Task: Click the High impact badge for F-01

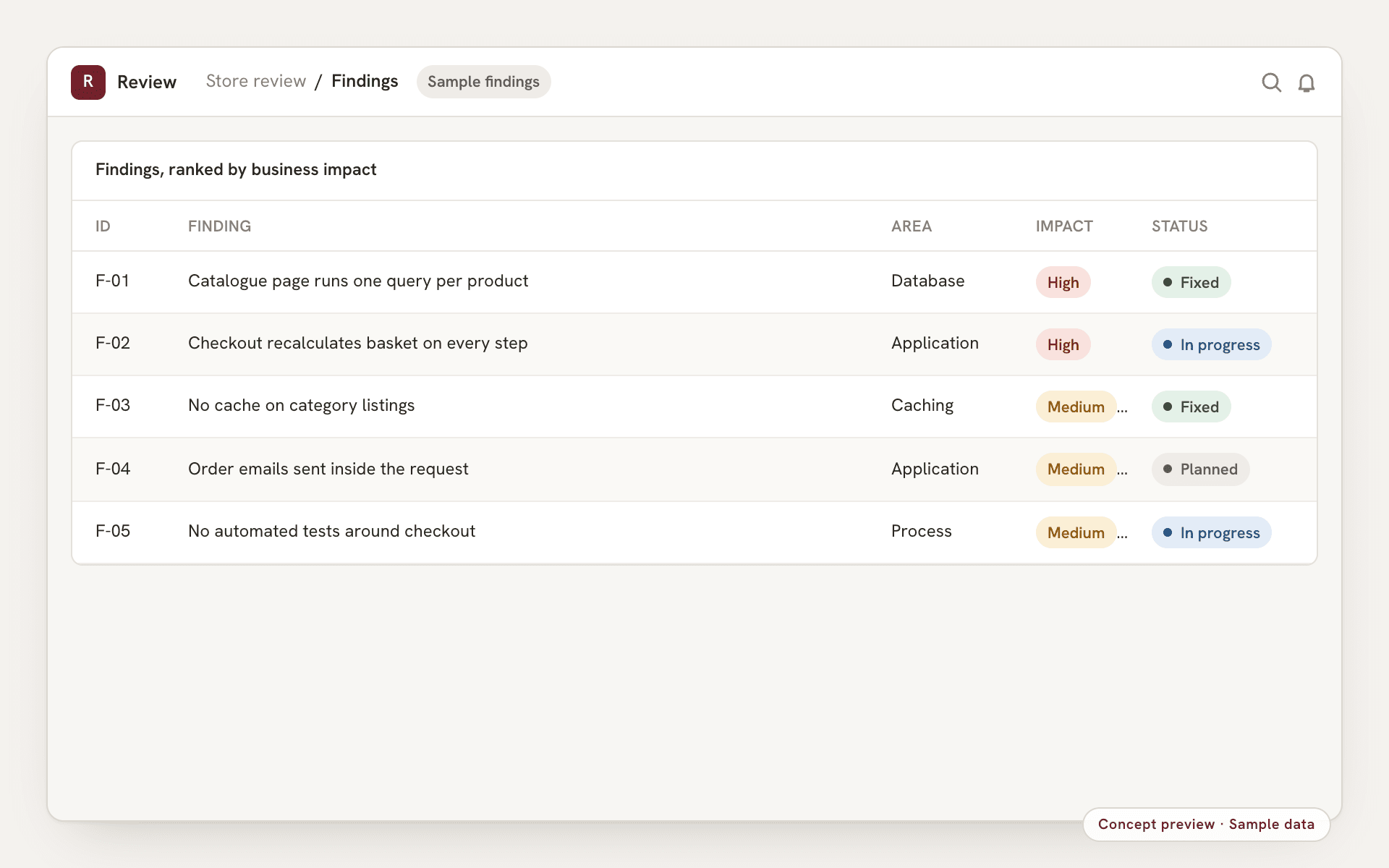Action: point(1063,282)
